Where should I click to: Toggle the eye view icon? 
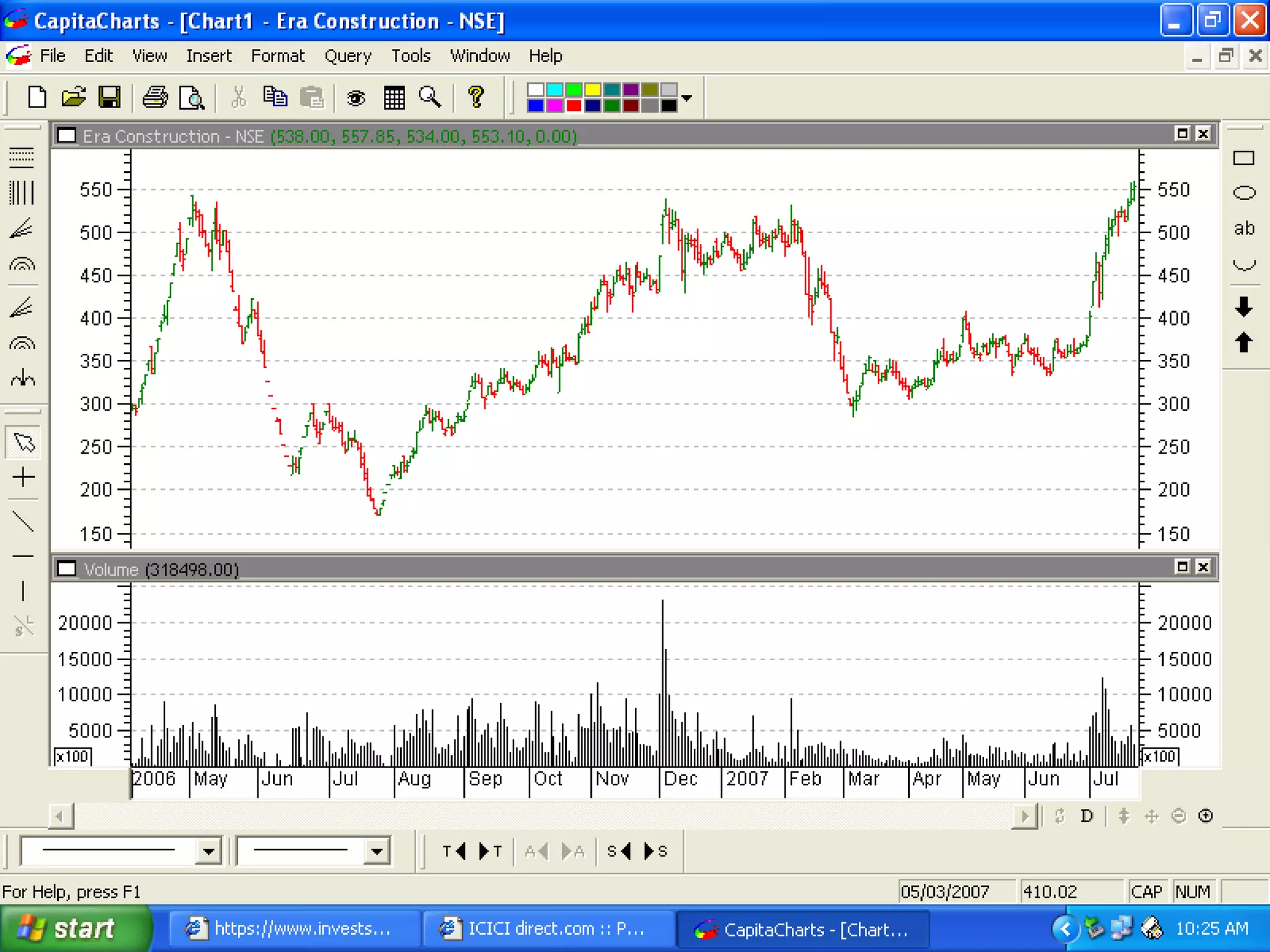(x=356, y=97)
